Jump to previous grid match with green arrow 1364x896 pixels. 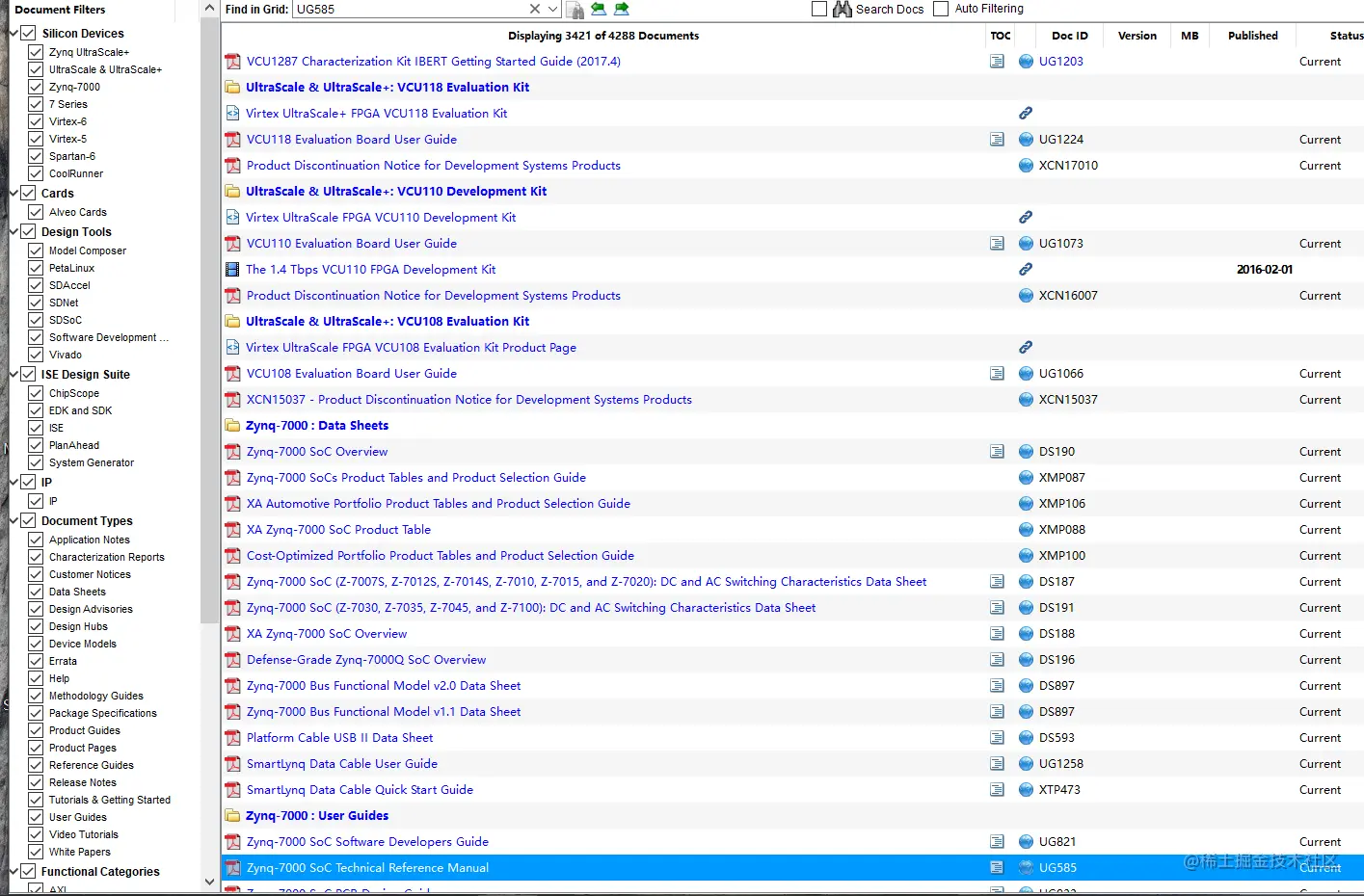(599, 9)
